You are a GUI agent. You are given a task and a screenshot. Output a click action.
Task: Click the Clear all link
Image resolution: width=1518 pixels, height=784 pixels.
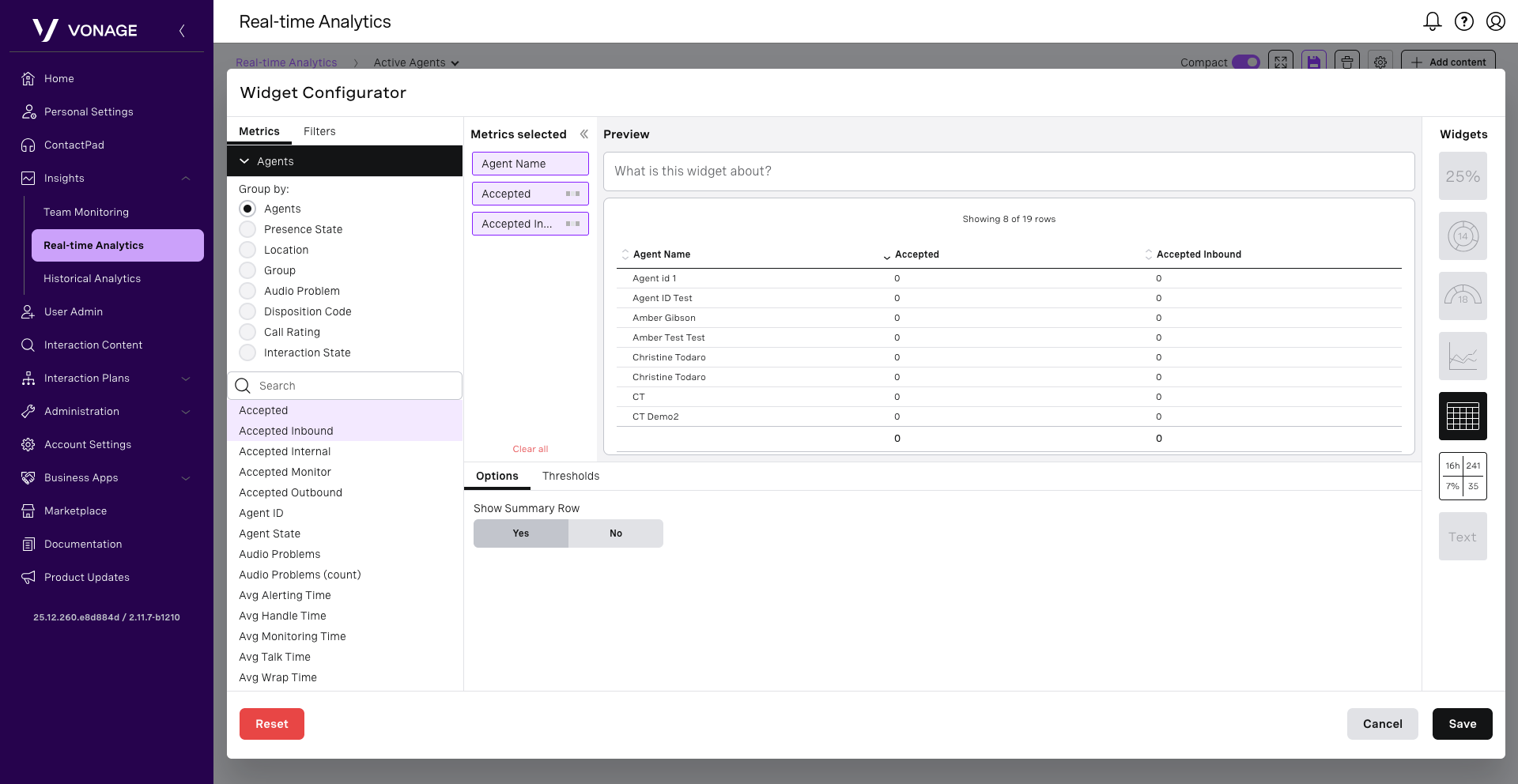tap(530, 449)
